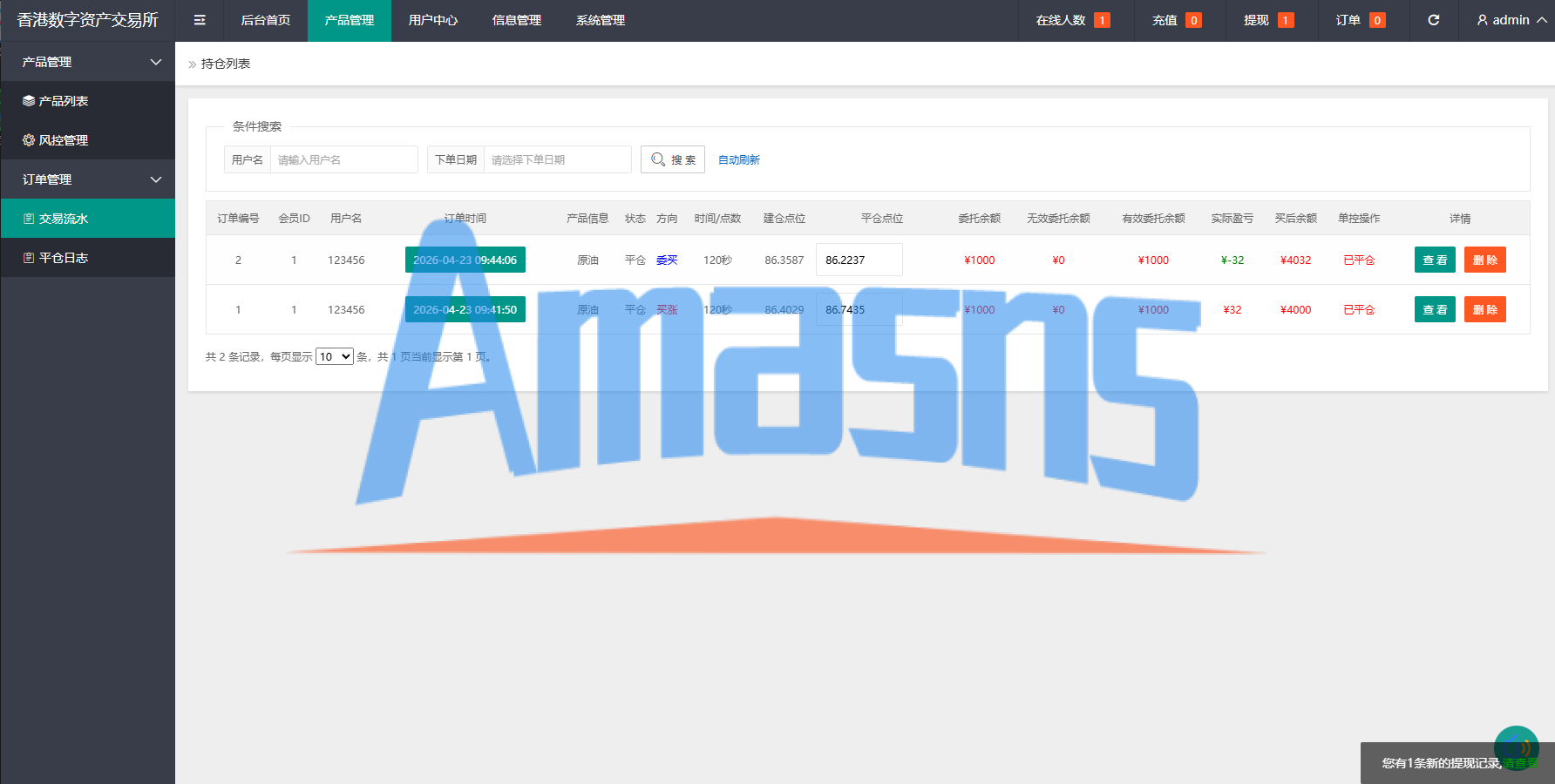Click 查看 button for order 2

click(1435, 260)
